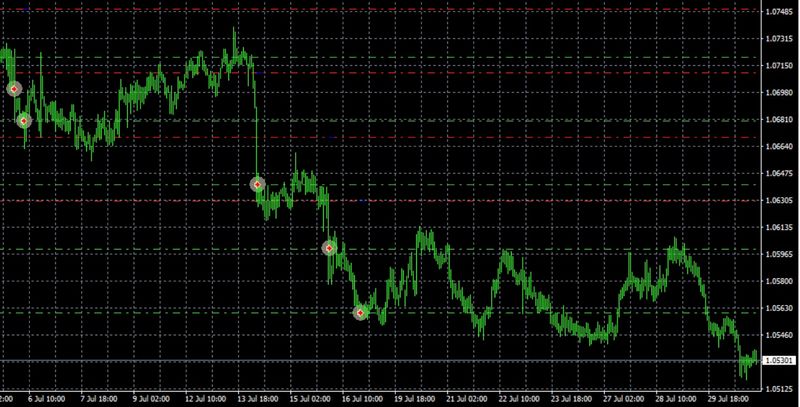The height and width of the screenshot is (407, 800).
Task: Click the current price label 1.05301
Action: tap(779, 360)
